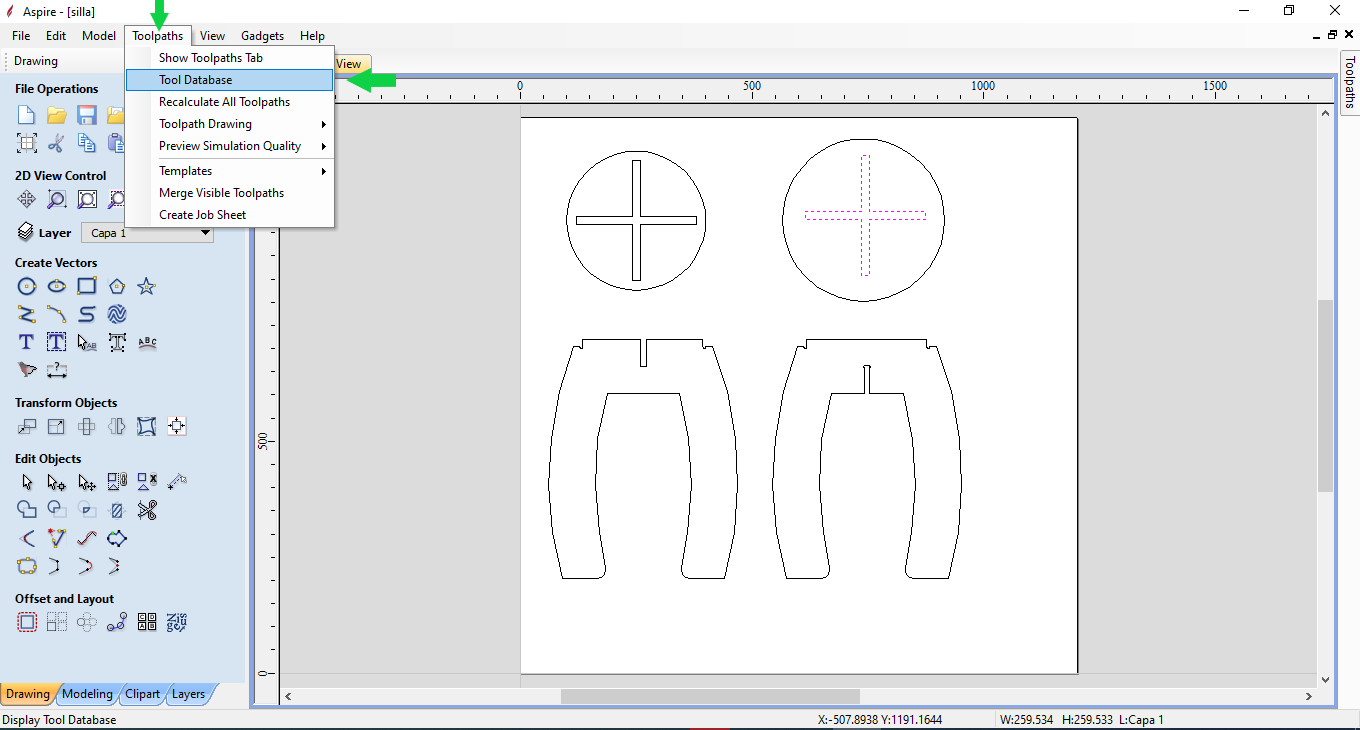This screenshot has width=1360, height=730.
Task: Click the 'L:Capa 1' status bar text
Action: (x=1141, y=720)
